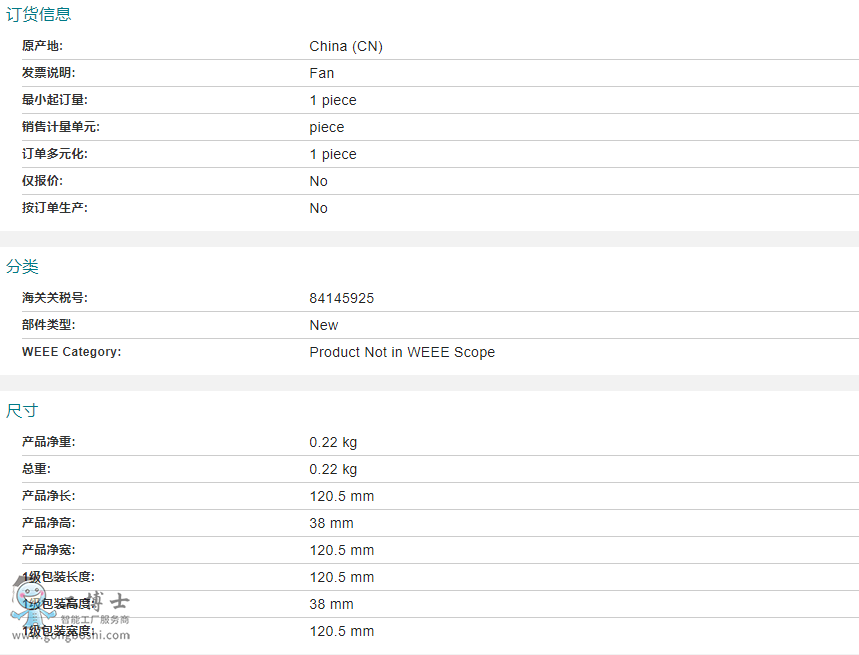Select the 0.22 kg value for 产品净重
This screenshot has width=859, height=655.
point(333,442)
